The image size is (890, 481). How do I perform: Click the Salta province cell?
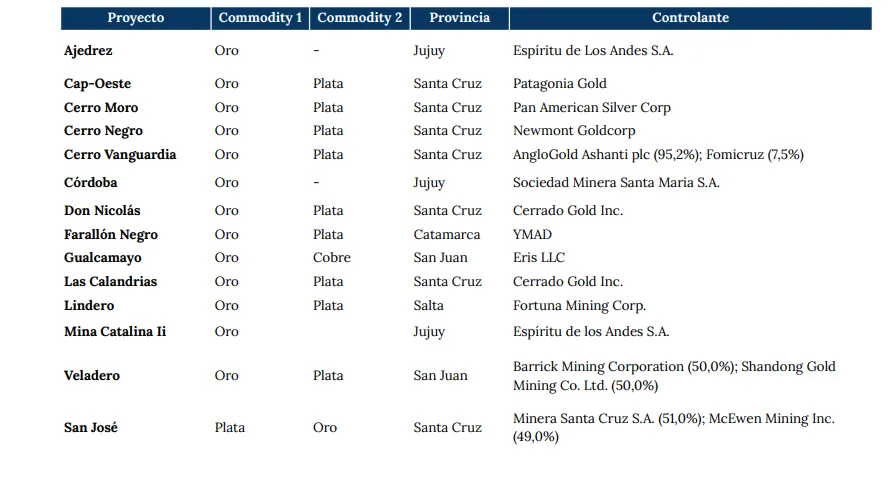[429, 306]
